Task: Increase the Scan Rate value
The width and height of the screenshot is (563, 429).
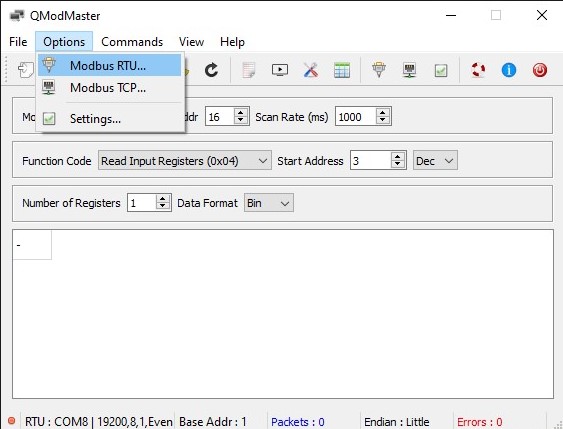Action: click(383, 112)
